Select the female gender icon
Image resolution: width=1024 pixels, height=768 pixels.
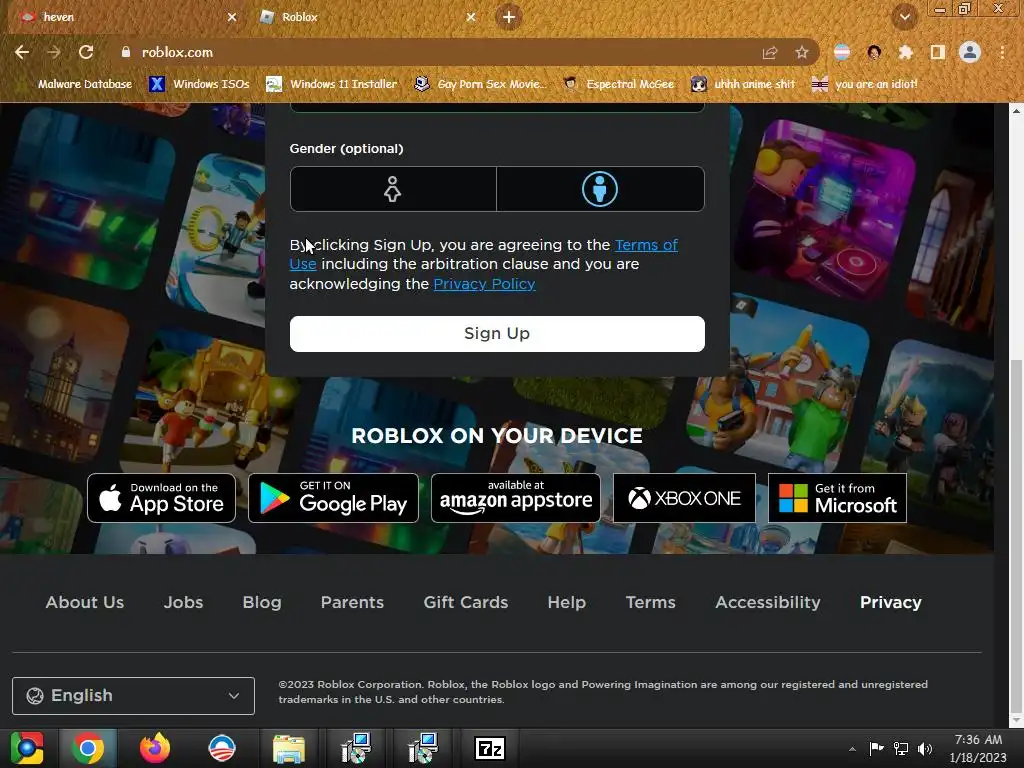pyautogui.click(x=392, y=189)
